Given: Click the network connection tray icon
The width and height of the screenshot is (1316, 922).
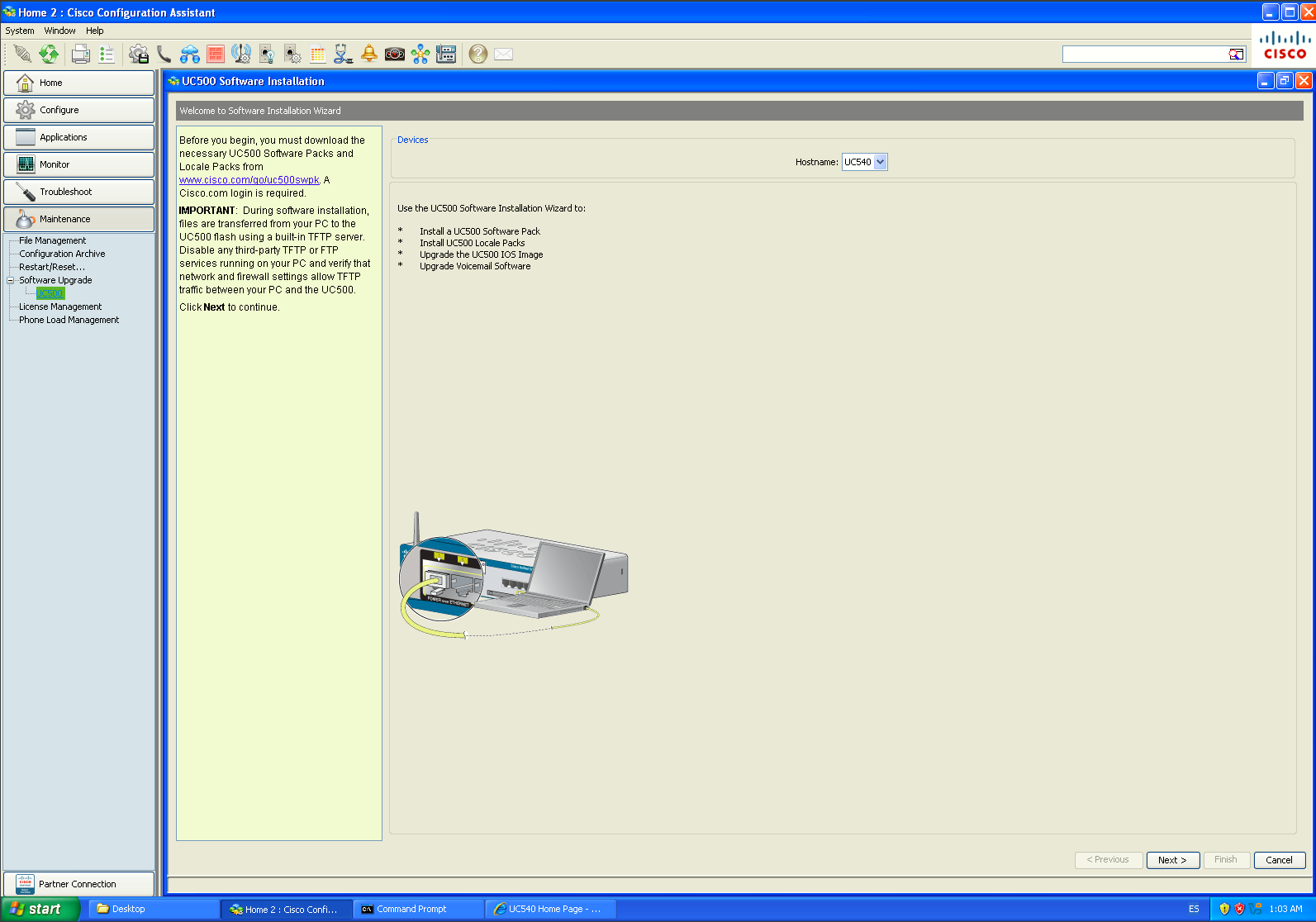Looking at the screenshot, I should point(1256,909).
